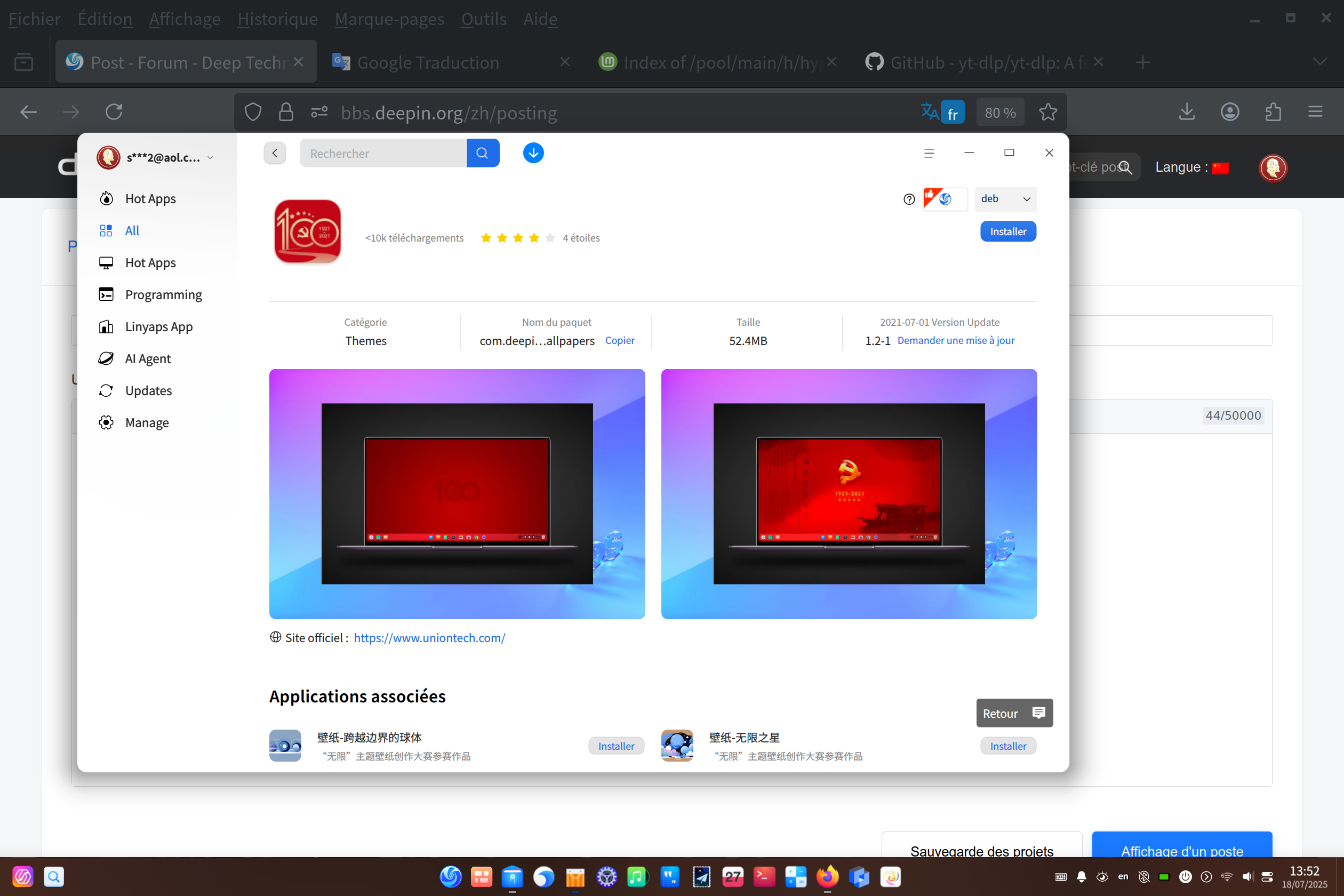Open the list all tabs chevron
Image resolution: width=1344 pixels, height=896 pixels.
click(x=1319, y=62)
